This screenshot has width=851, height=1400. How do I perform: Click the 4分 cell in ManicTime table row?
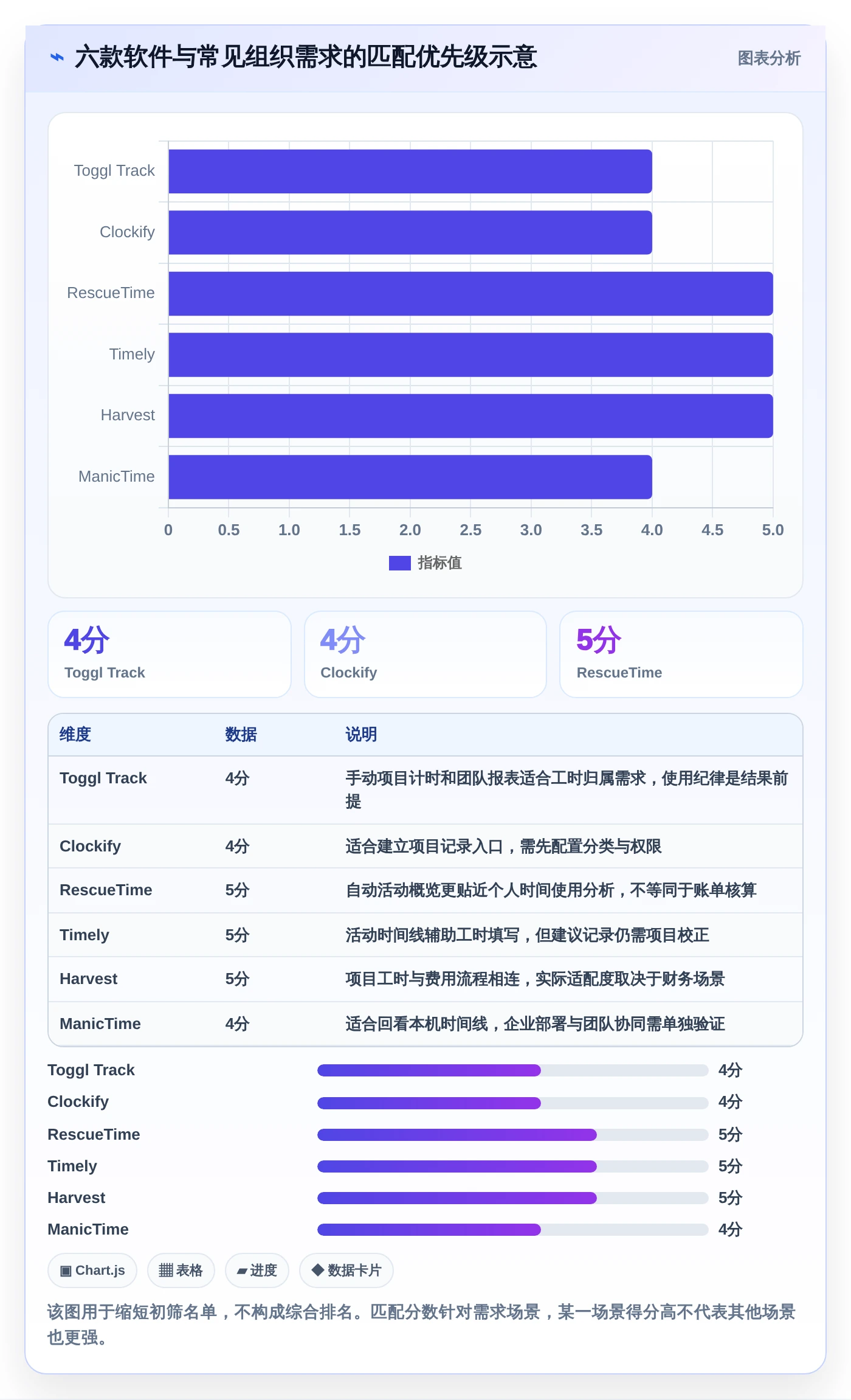pos(237,1024)
